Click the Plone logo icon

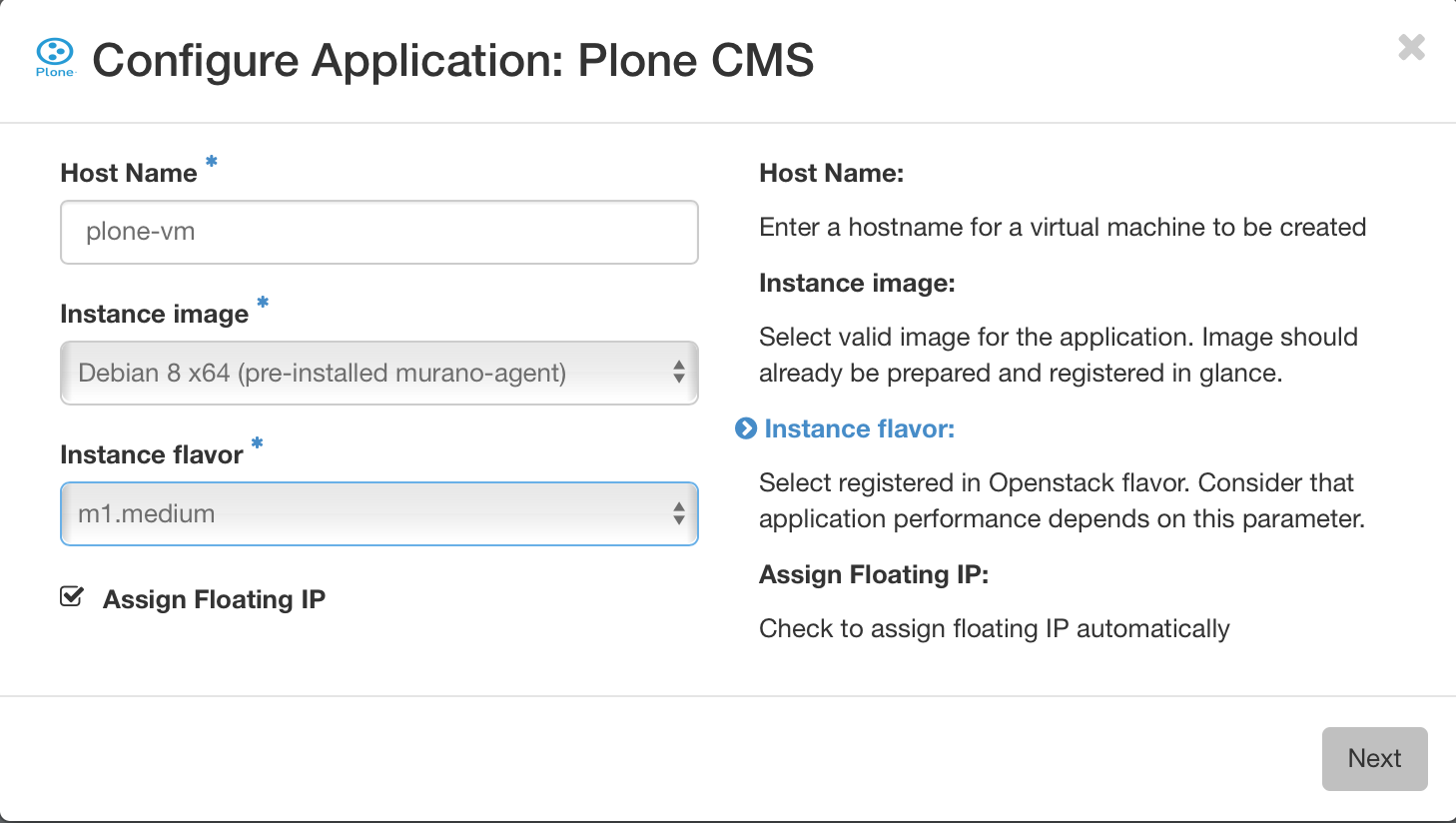click(55, 57)
